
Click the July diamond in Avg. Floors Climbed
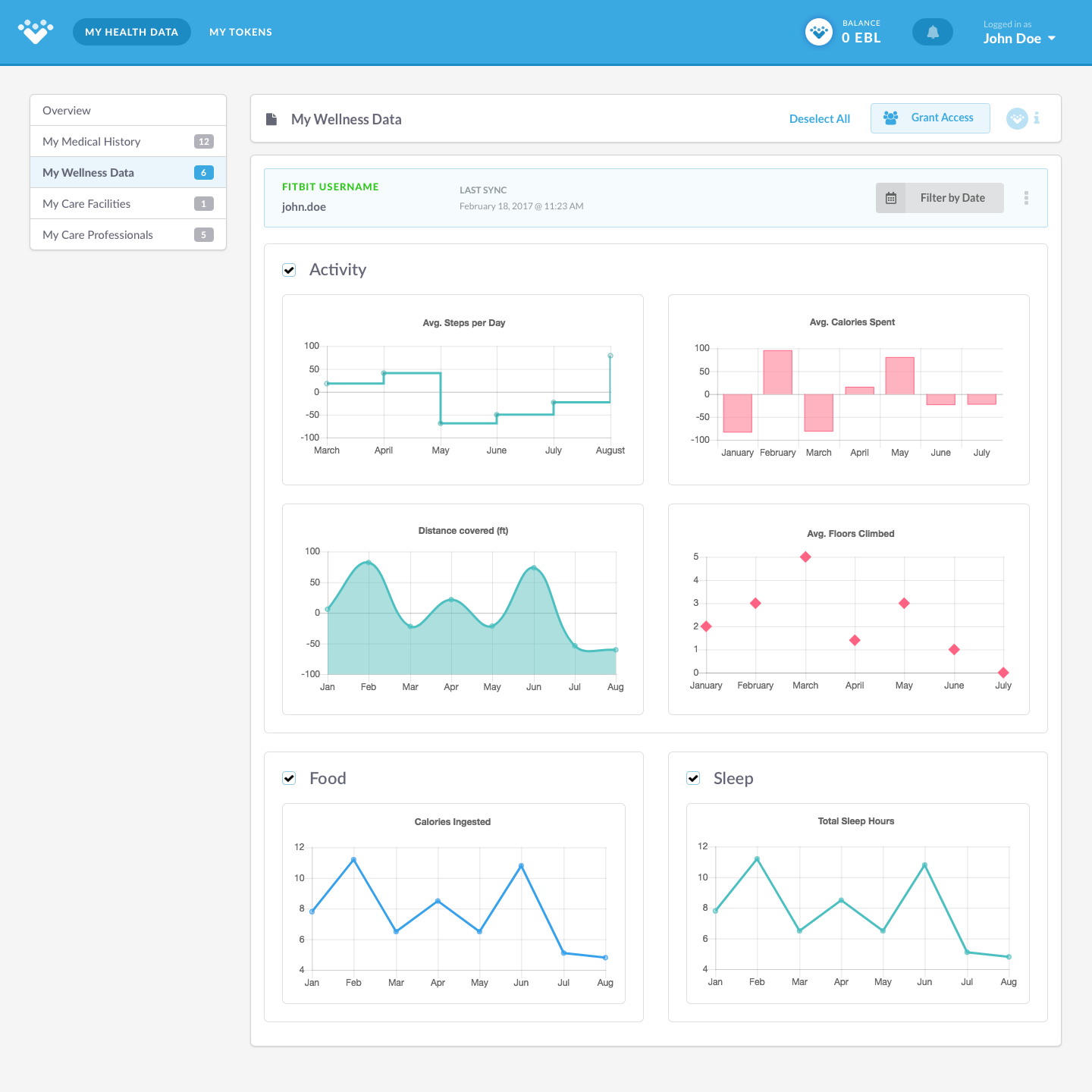tap(1003, 673)
